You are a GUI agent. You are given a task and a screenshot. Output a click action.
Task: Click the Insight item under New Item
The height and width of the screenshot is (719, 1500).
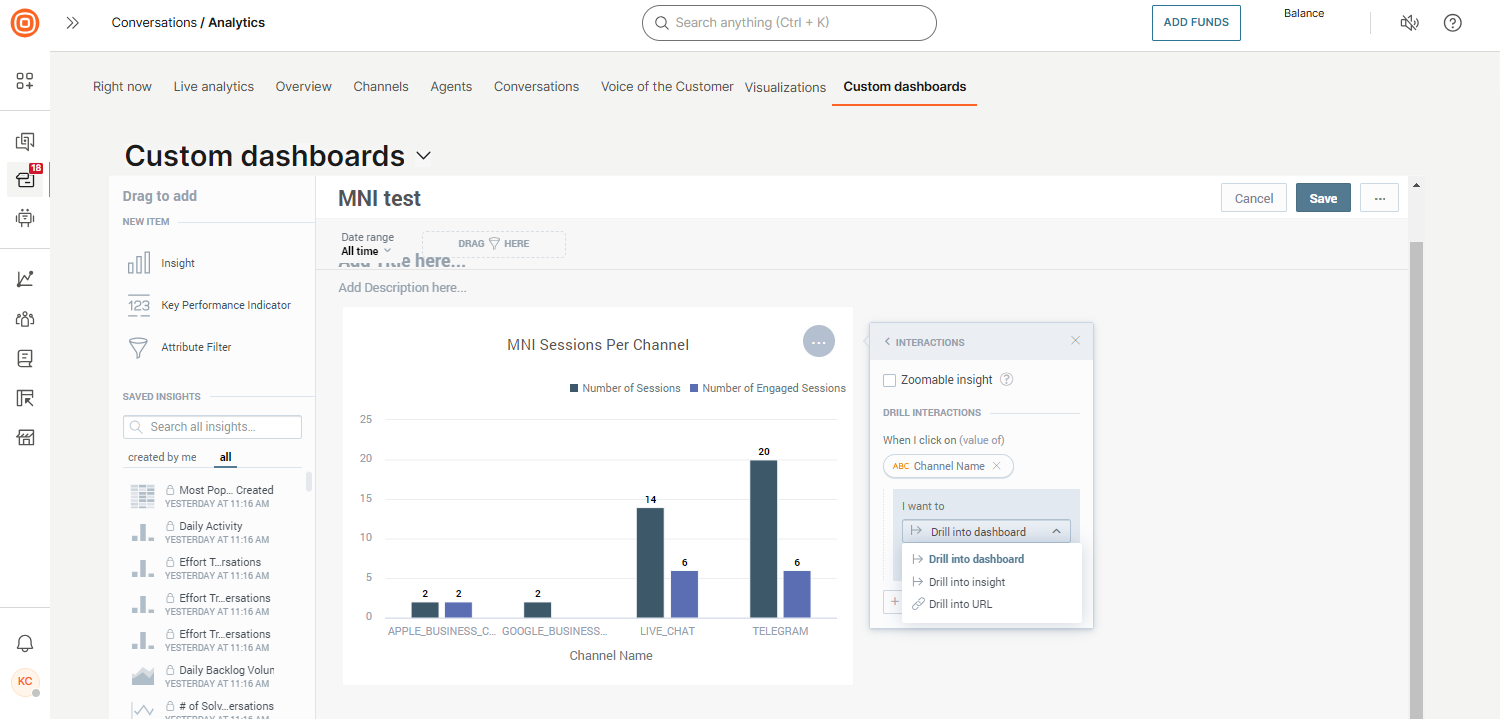point(177,263)
